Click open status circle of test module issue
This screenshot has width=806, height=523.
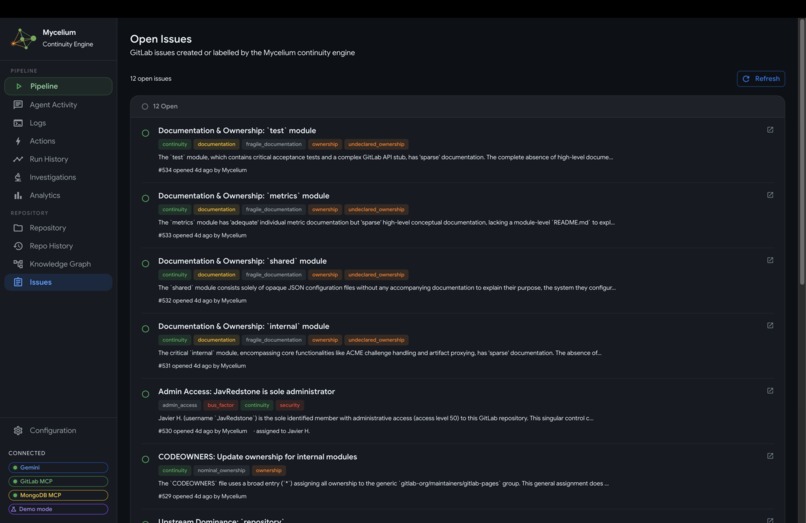coord(145,133)
